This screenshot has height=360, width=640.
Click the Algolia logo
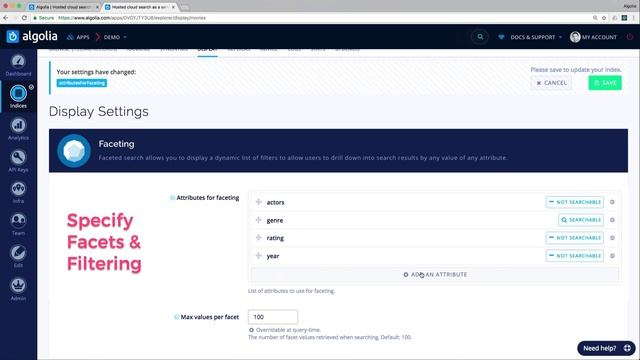point(32,36)
